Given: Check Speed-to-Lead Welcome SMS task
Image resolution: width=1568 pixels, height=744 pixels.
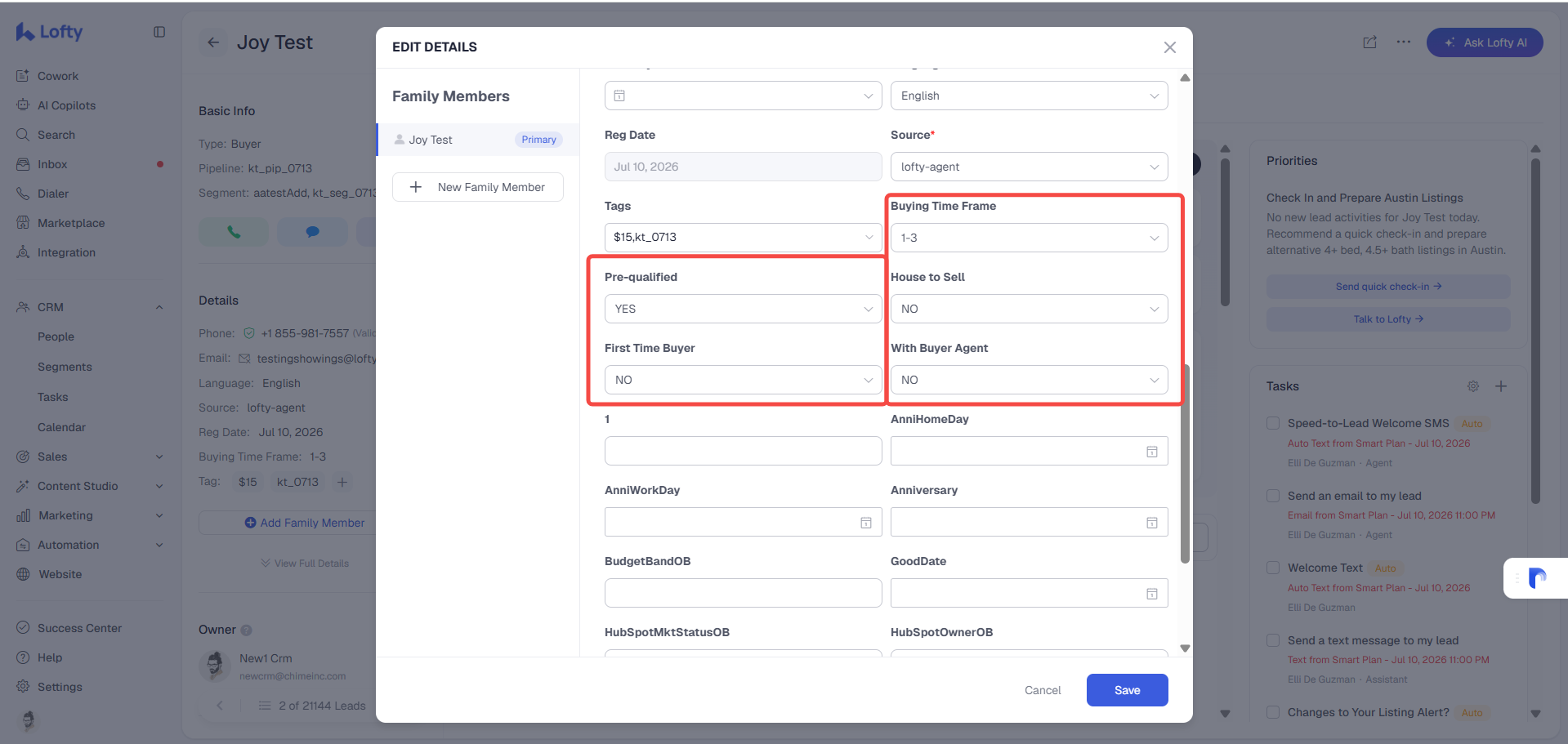Looking at the screenshot, I should (1272, 423).
